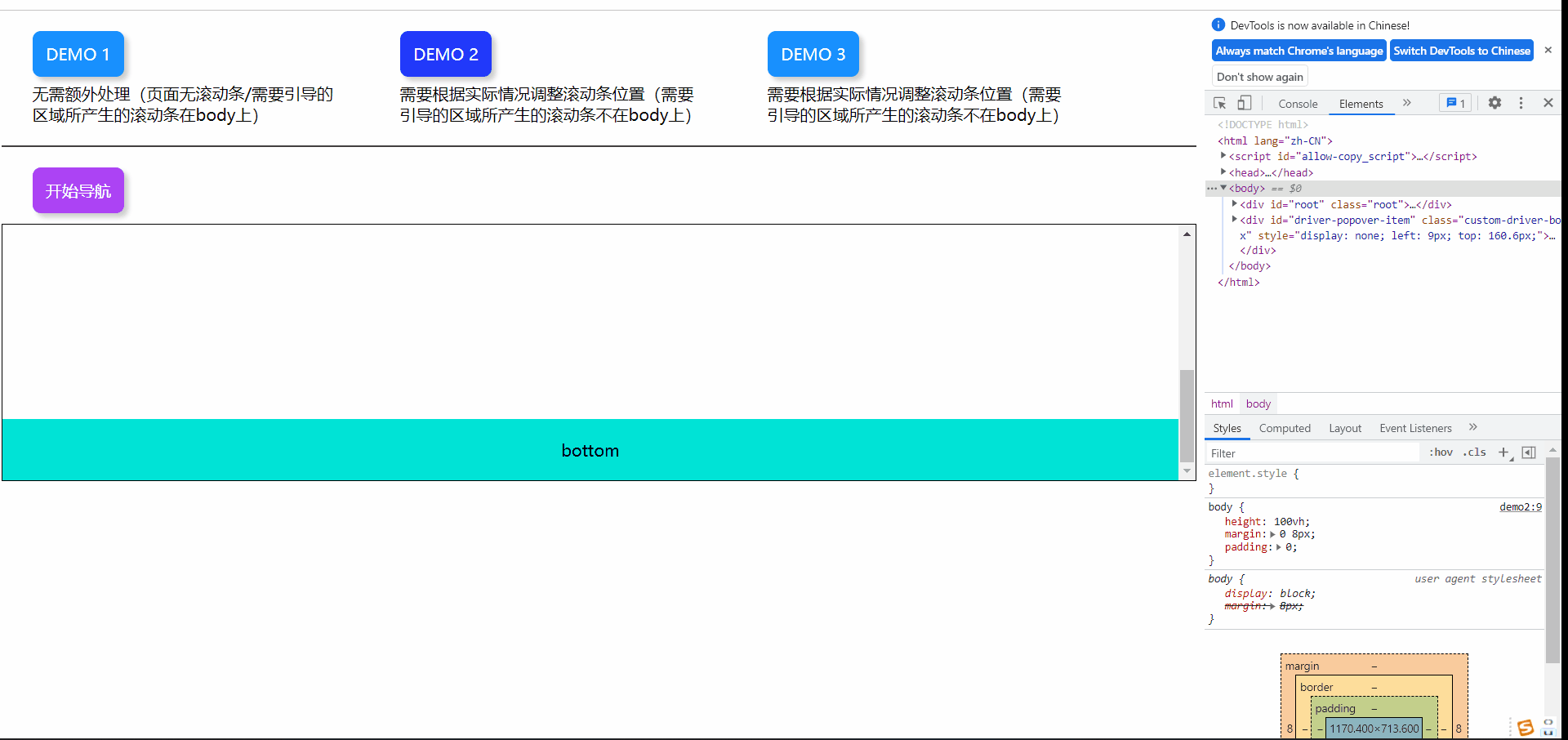Open the sidebar panel icon next to plus
1568x740 pixels.
[1529, 452]
